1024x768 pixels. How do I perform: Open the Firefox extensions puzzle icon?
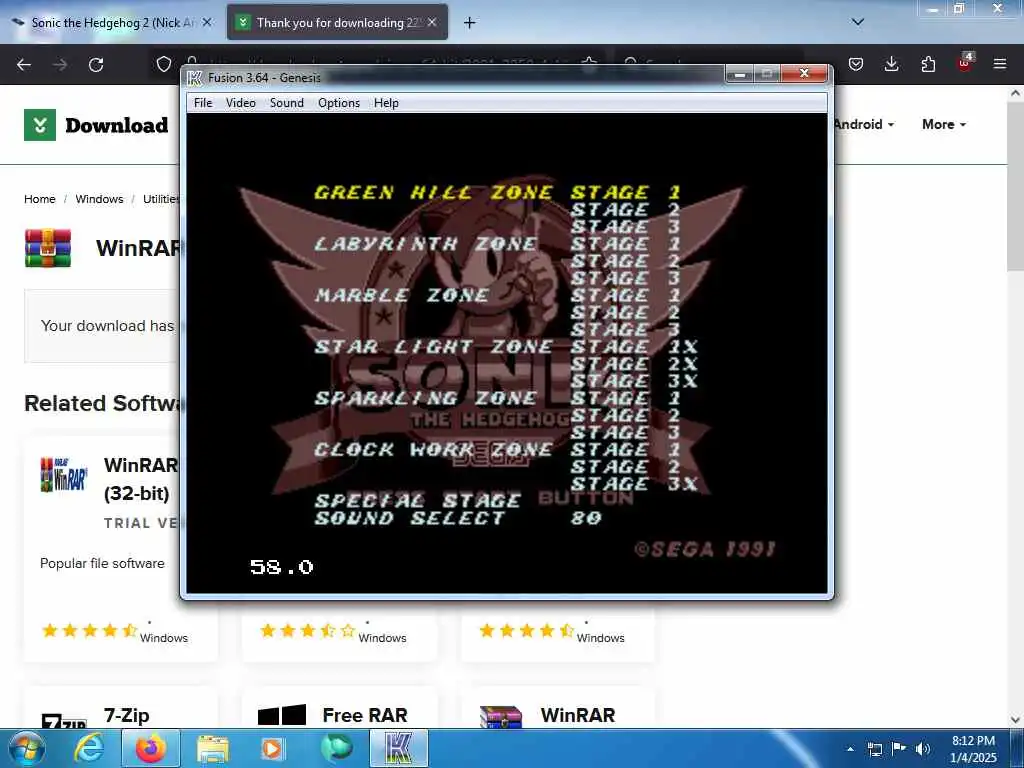(928, 64)
